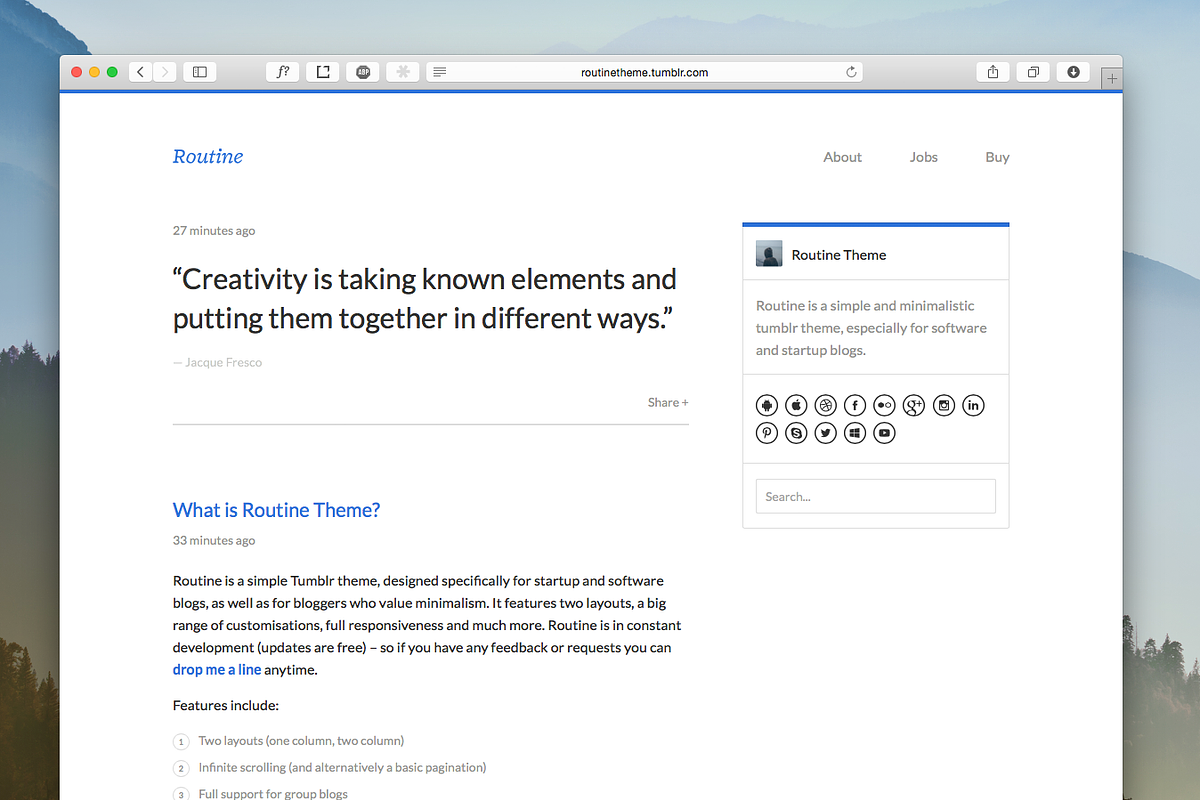
Task: Go back with Safari's back arrow
Action: (141, 72)
